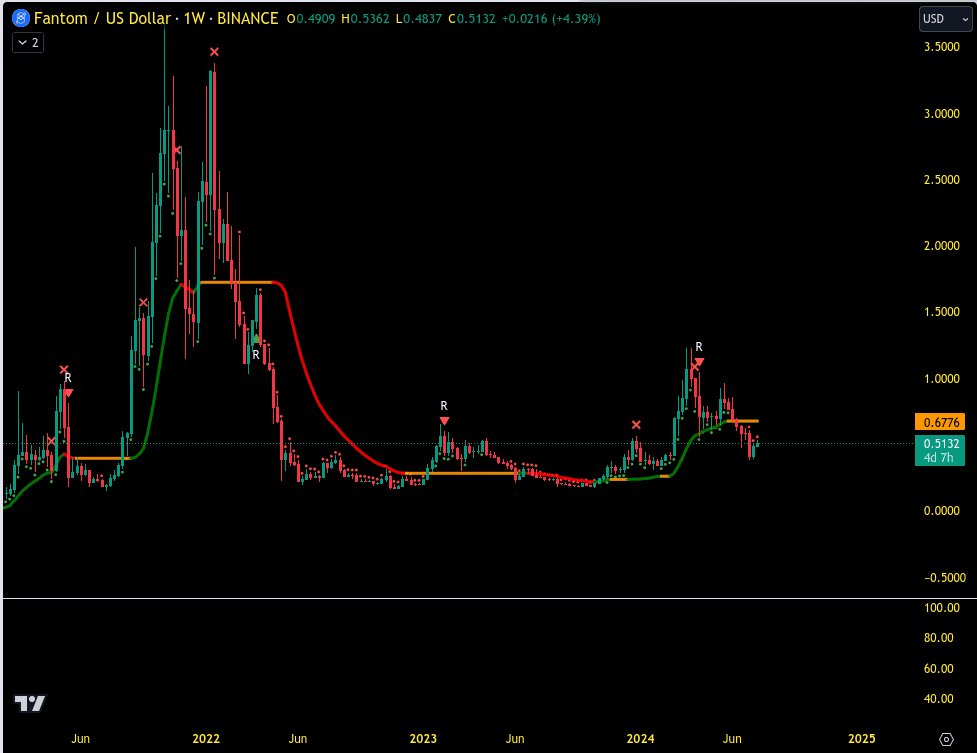Select the green up-triangle R signal marker
This screenshot has width=977, height=753.
click(x=255, y=339)
